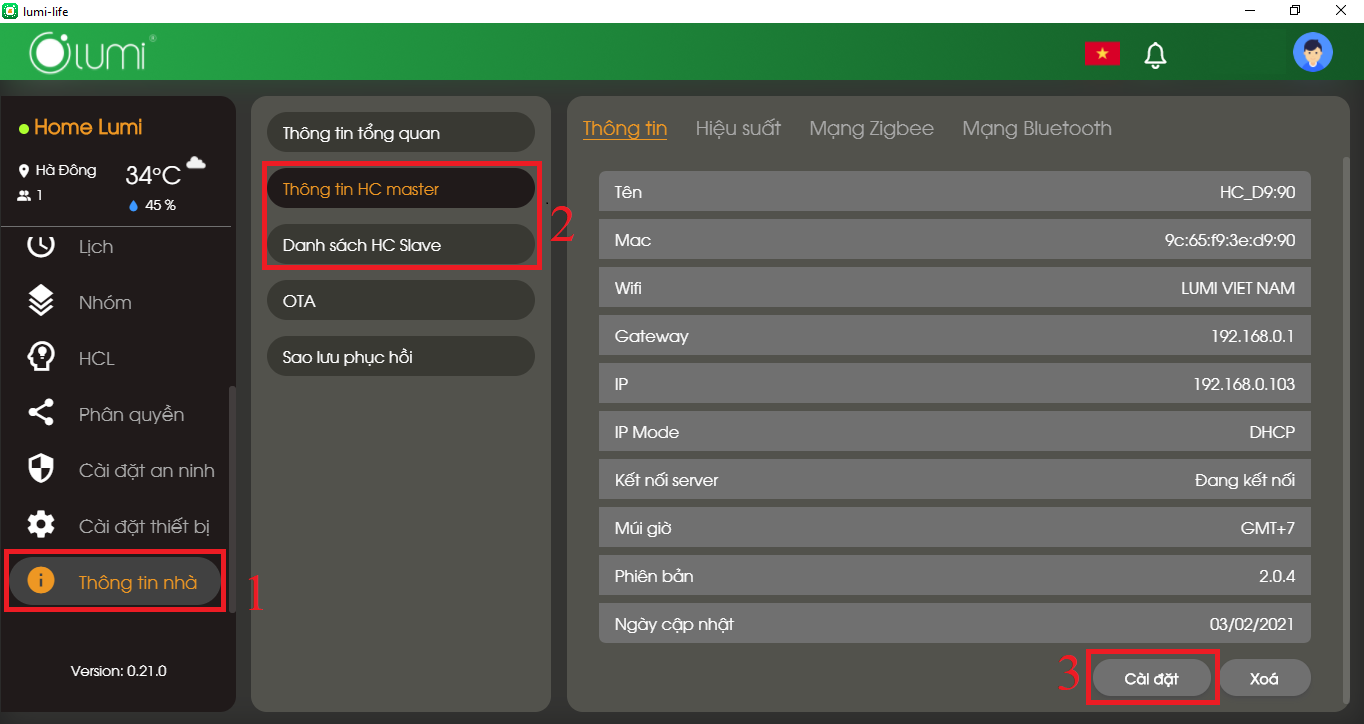Click the LUMI VIET NAM wifi value
The height and width of the screenshot is (724, 1364).
pyautogui.click(x=1238, y=288)
